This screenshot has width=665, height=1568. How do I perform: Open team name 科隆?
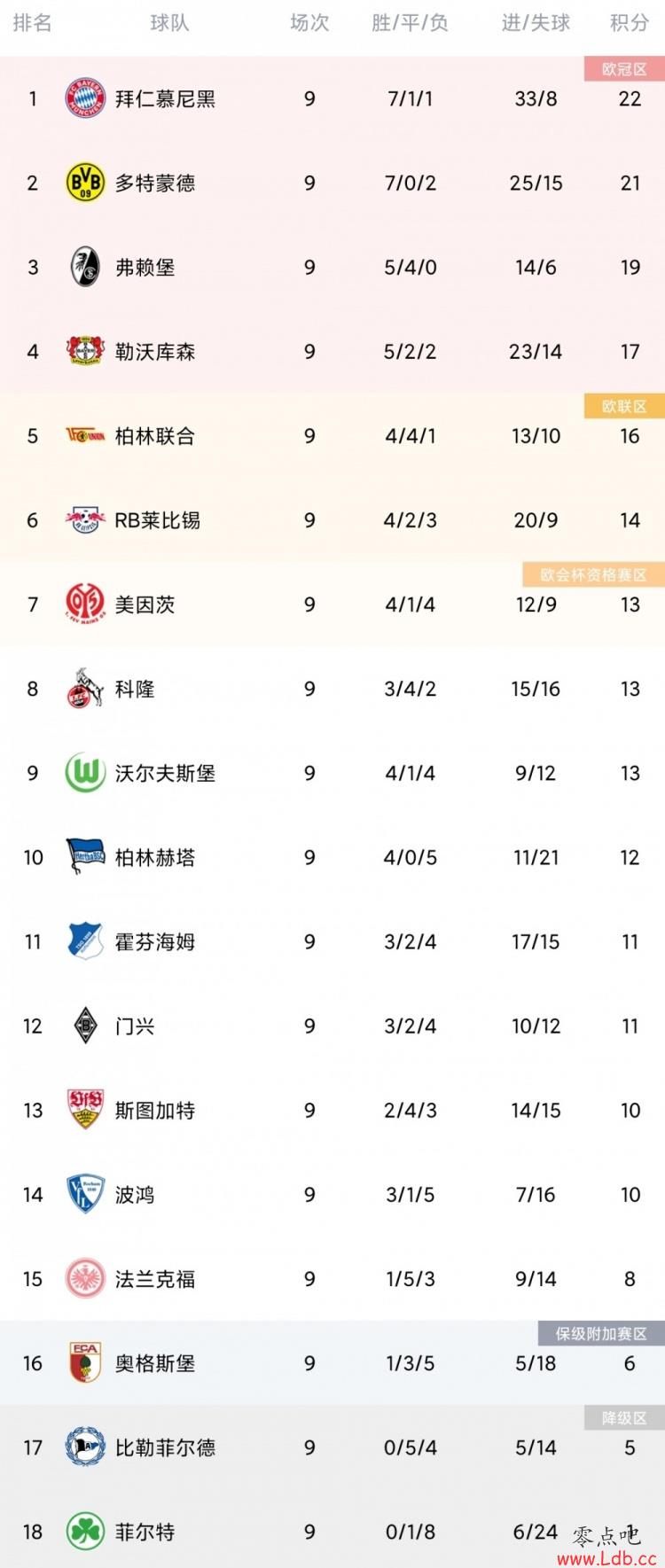tap(135, 689)
